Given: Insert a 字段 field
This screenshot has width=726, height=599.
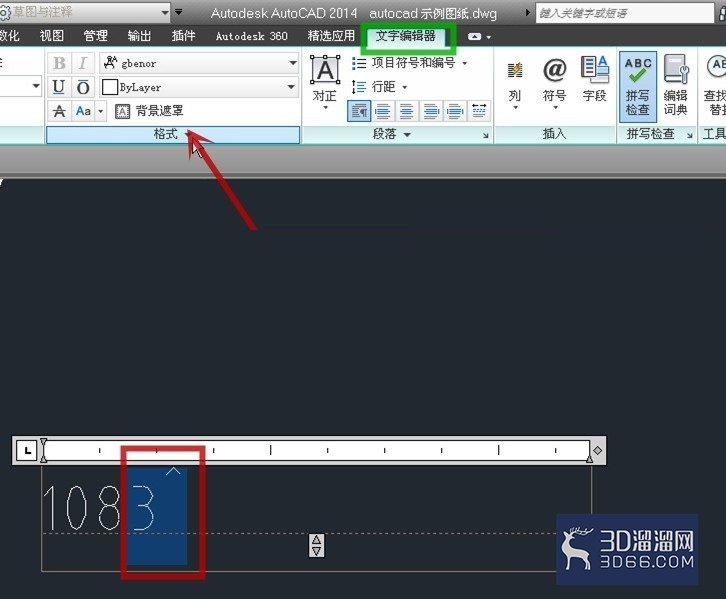Looking at the screenshot, I should click(x=595, y=80).
